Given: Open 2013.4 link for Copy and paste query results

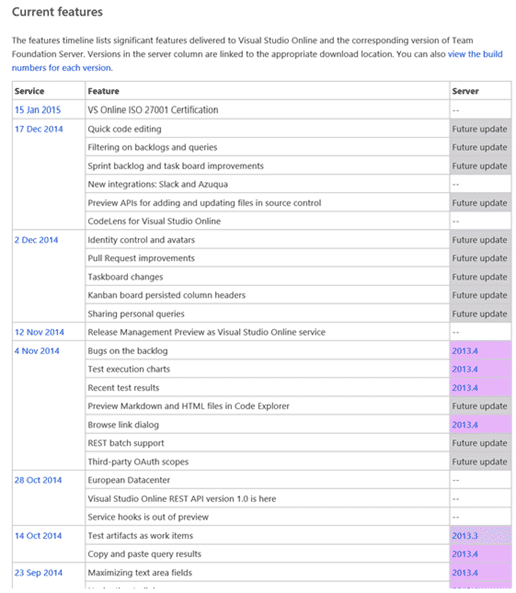Looking at the screenshot, I should pos(465,554).
